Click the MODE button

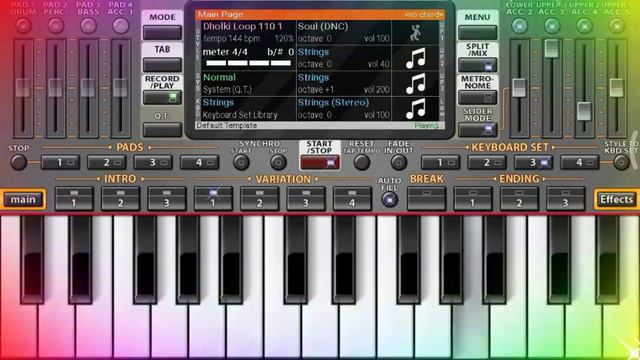tap(162, 33)
